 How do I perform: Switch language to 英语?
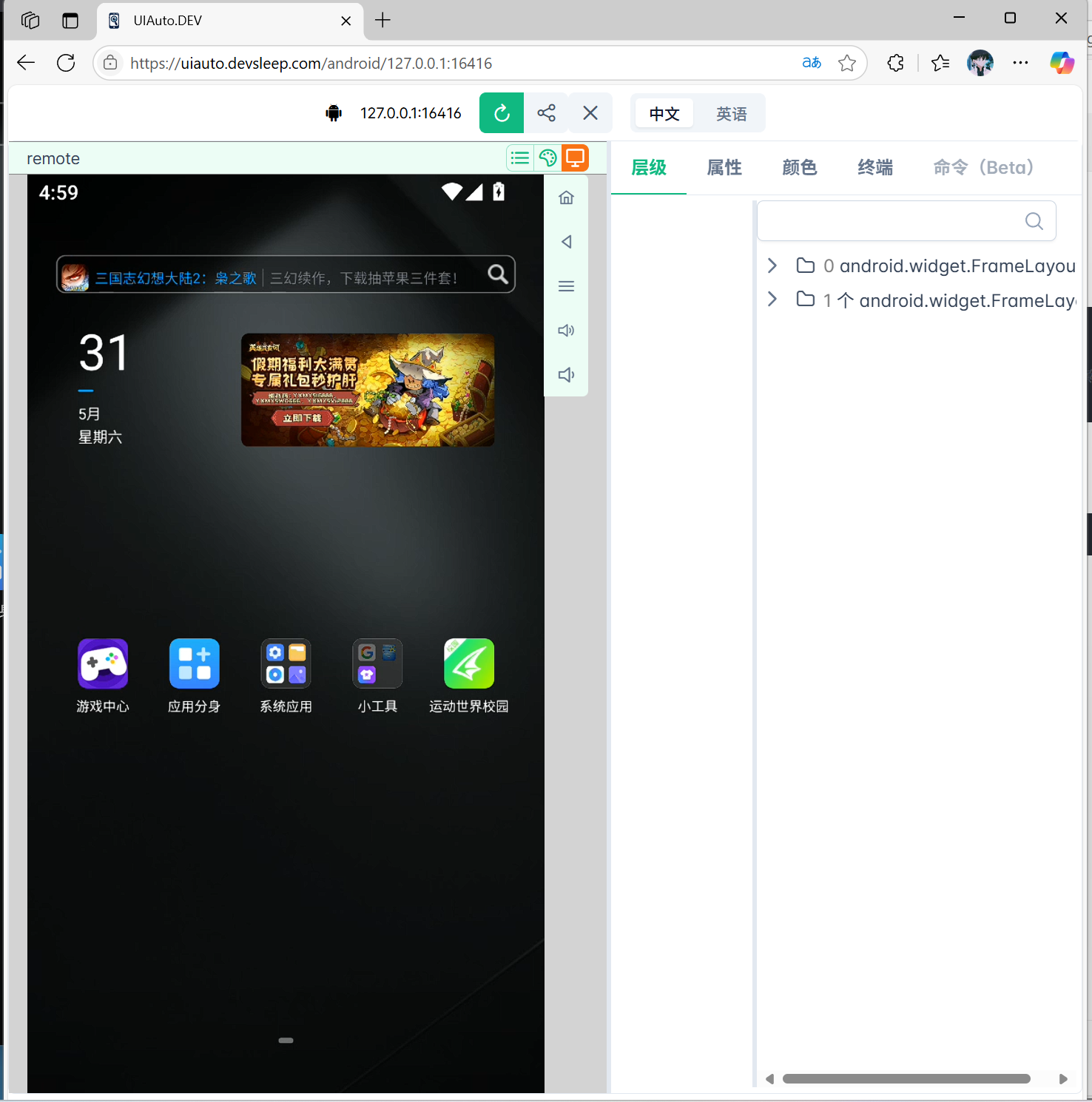click(731, 113)
